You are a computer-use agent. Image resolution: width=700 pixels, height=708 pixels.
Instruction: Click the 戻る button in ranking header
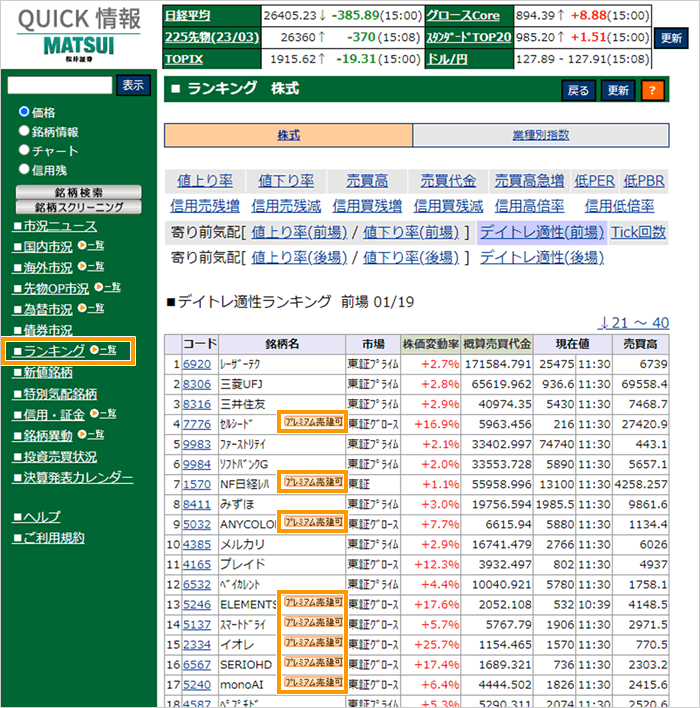click(579, 91)
